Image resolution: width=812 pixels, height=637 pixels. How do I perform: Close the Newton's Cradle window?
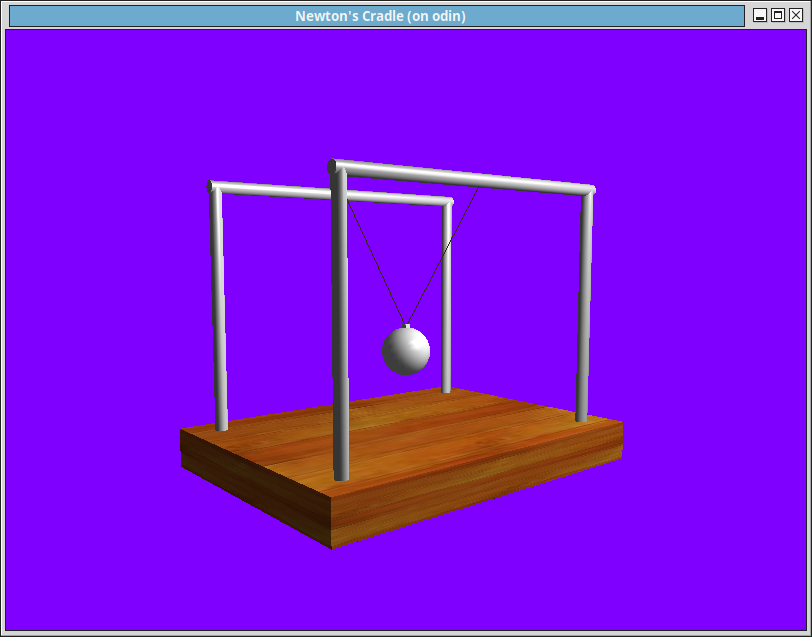(796, 16)
